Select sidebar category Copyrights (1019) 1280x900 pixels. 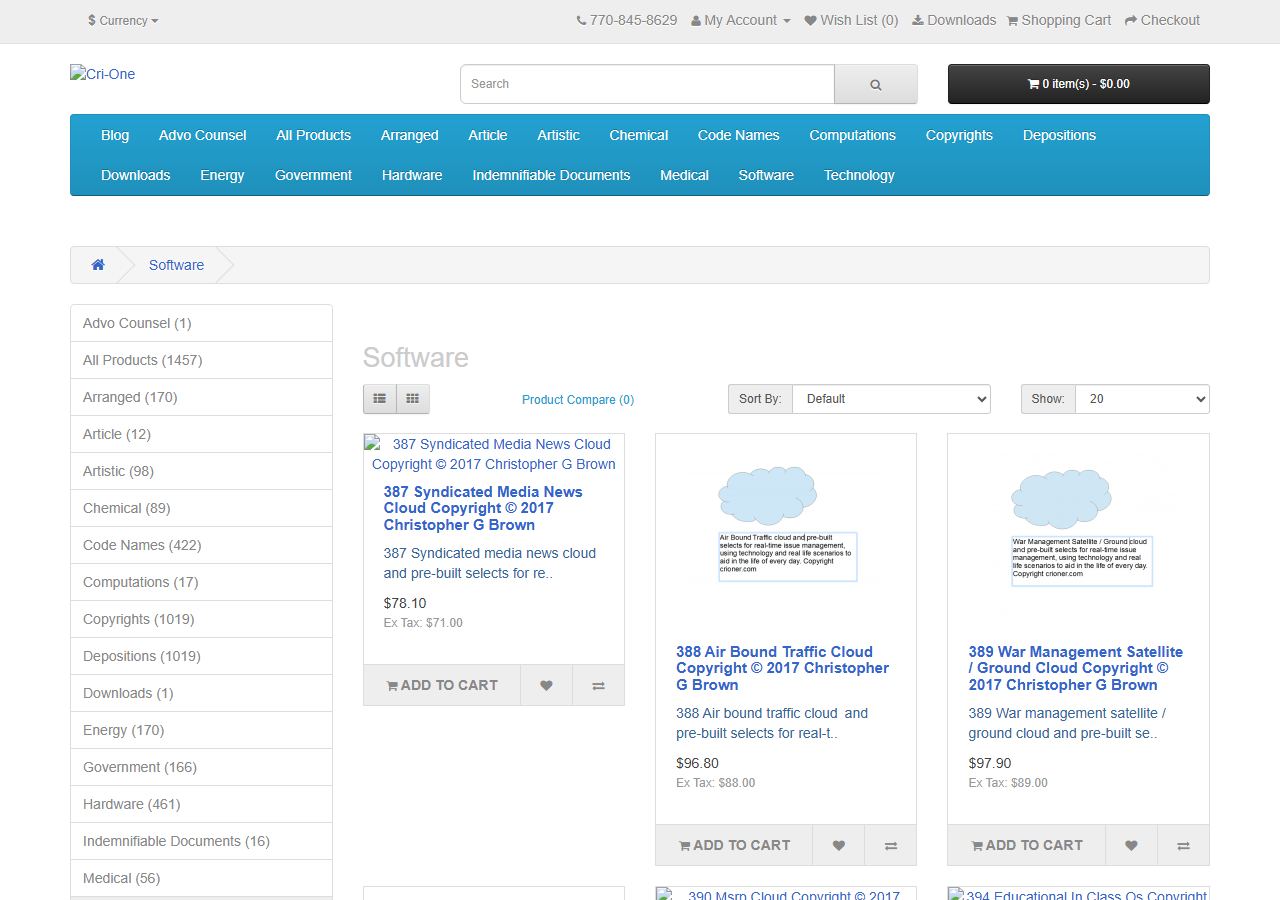pyautogui.click(x=201, y=619)
